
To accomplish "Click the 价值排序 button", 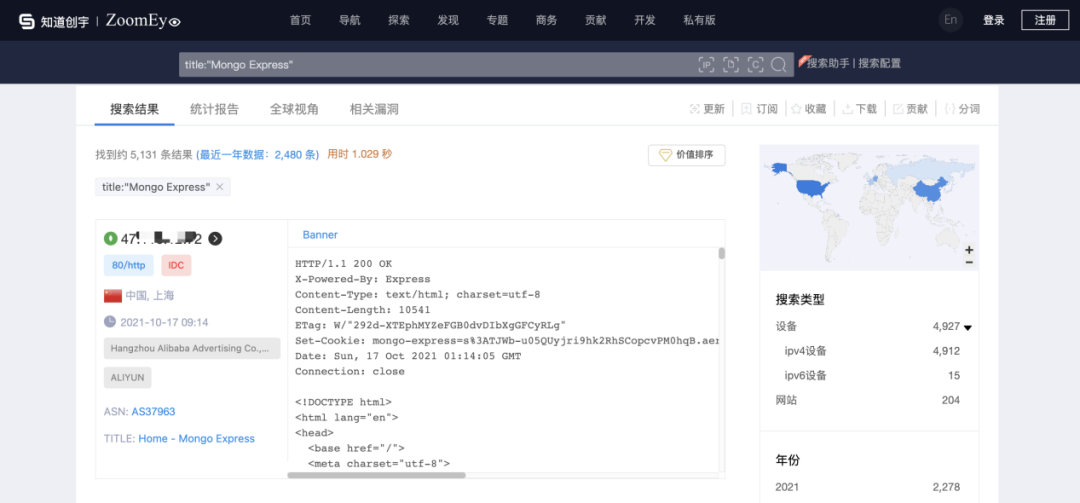I will click(687, 155).
